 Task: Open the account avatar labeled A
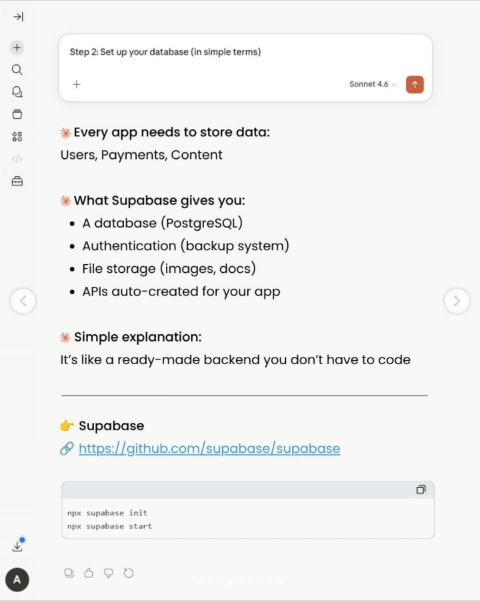point(17,579)
